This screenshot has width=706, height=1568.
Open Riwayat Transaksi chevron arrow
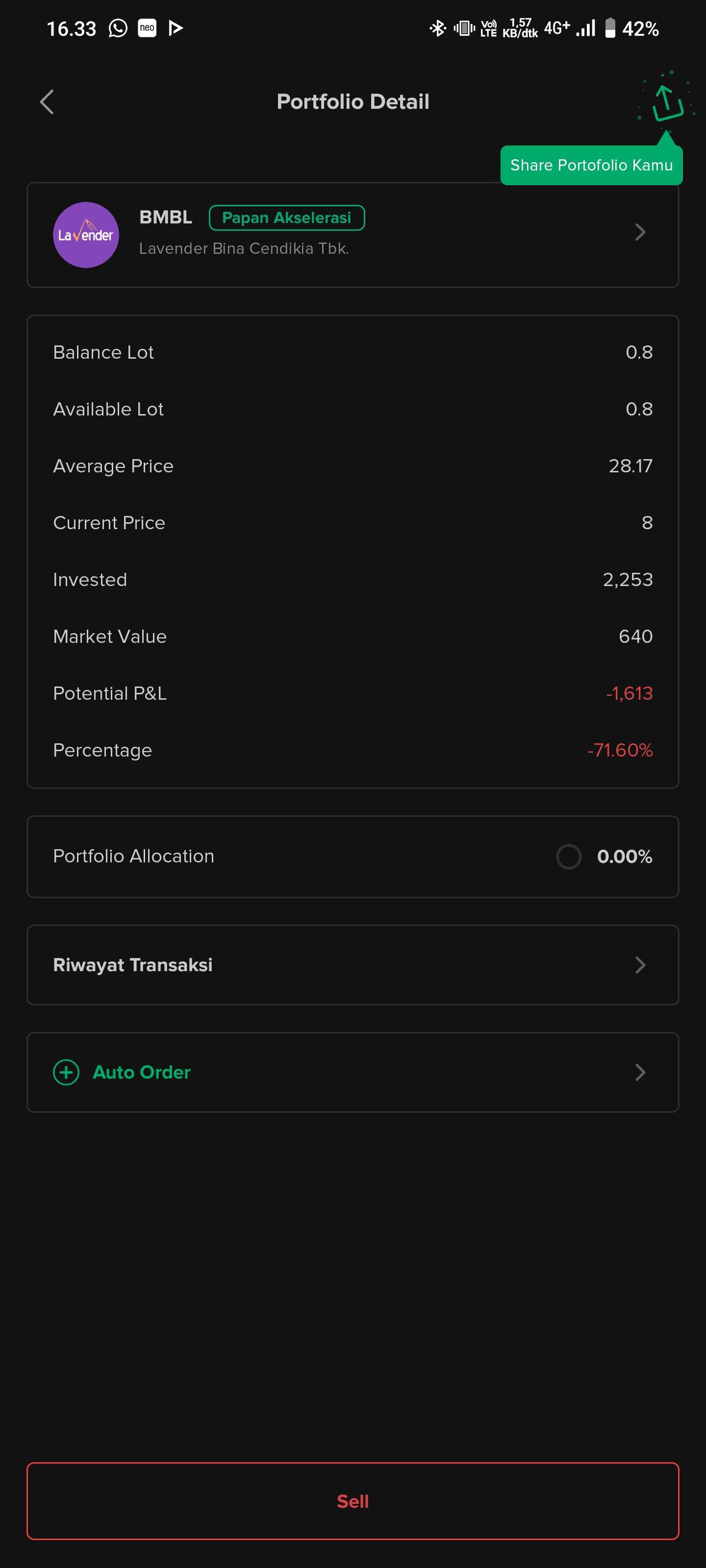(640, 965)
